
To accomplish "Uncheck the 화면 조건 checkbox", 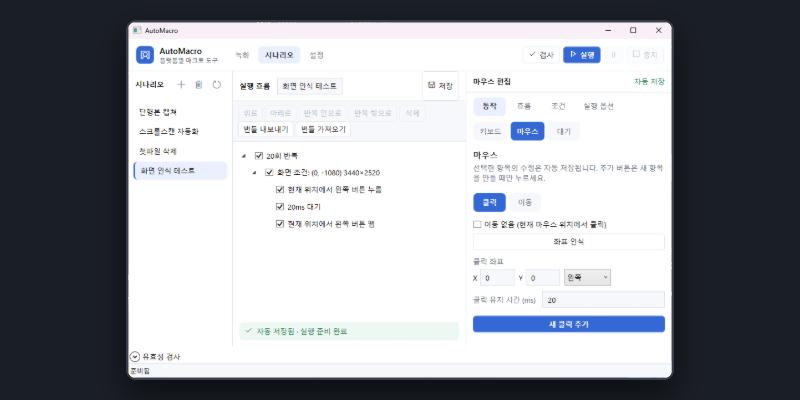I will pos(269,172).
